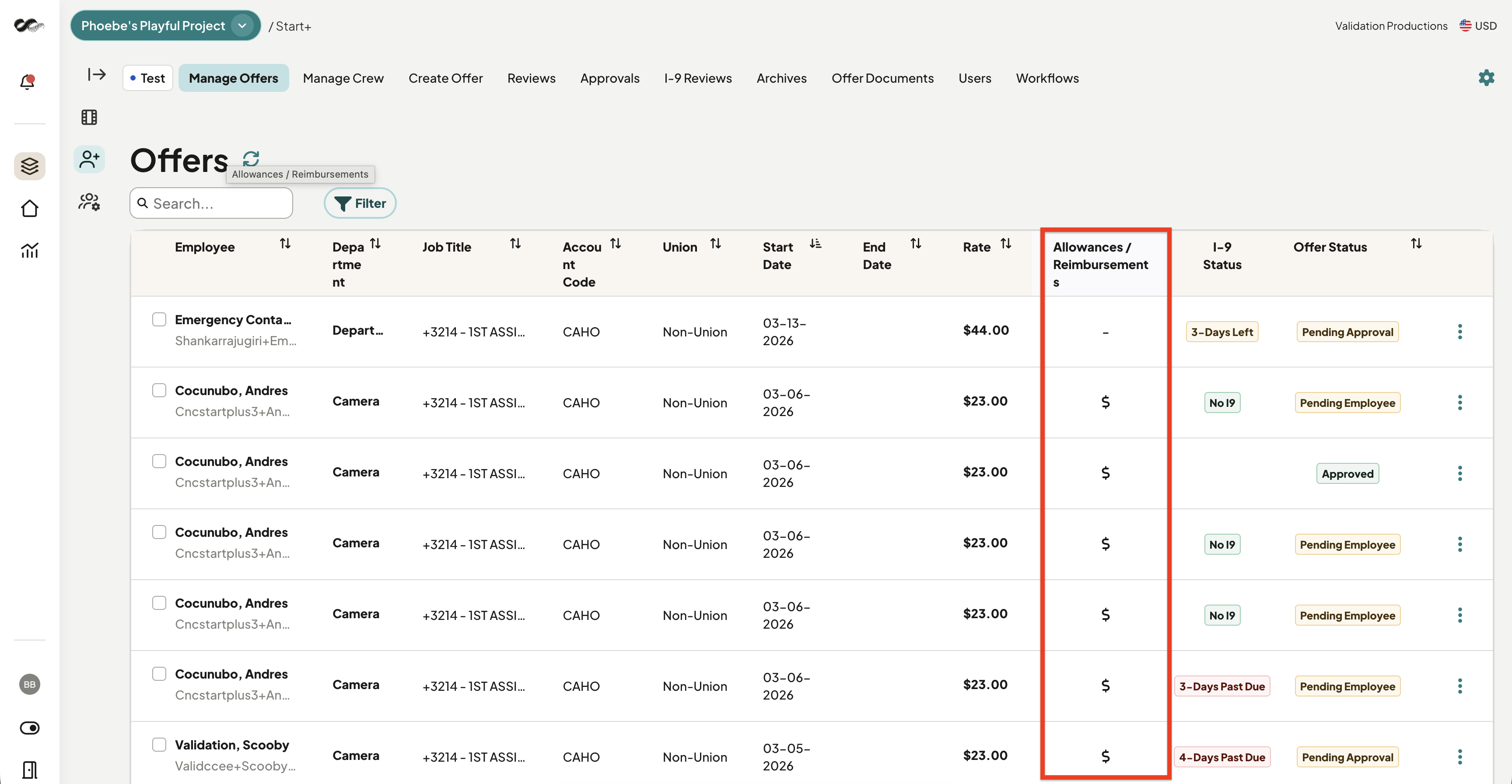Click the I-9 Status column header
1512x784 pixels.
click(x=1222, y=255)
